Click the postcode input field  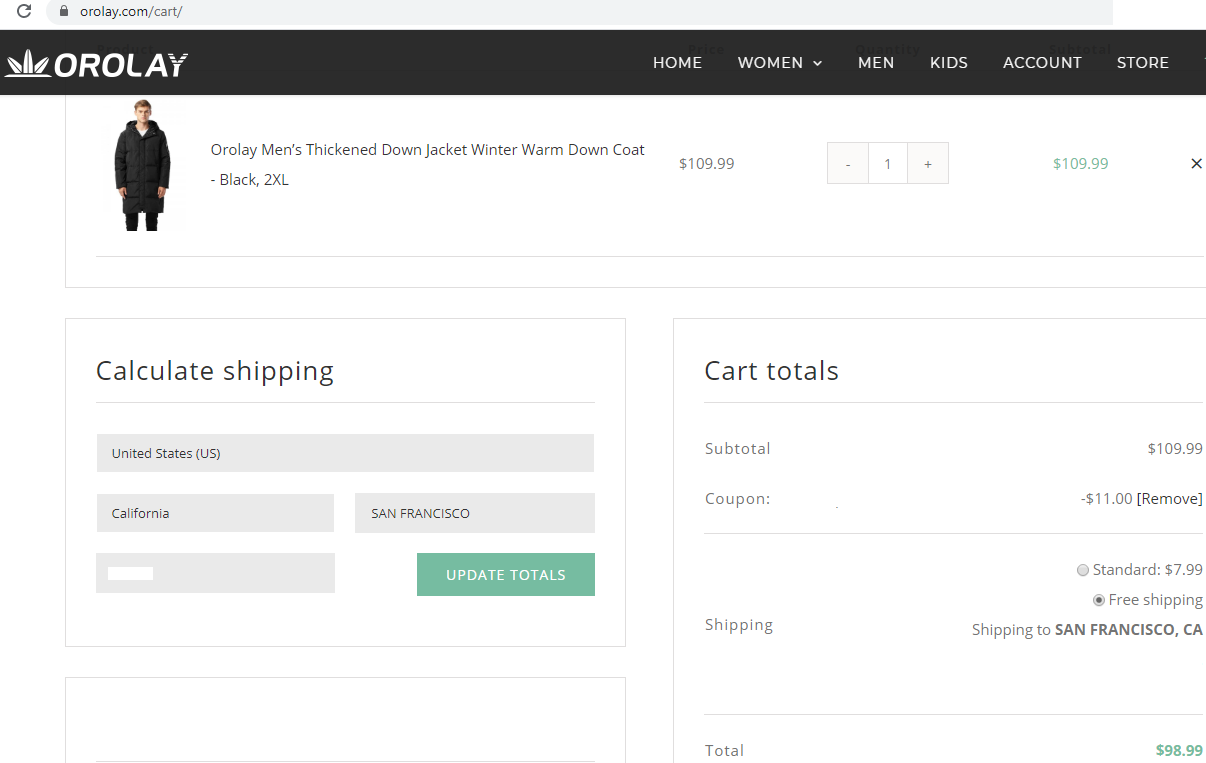(x=215, y=573)
